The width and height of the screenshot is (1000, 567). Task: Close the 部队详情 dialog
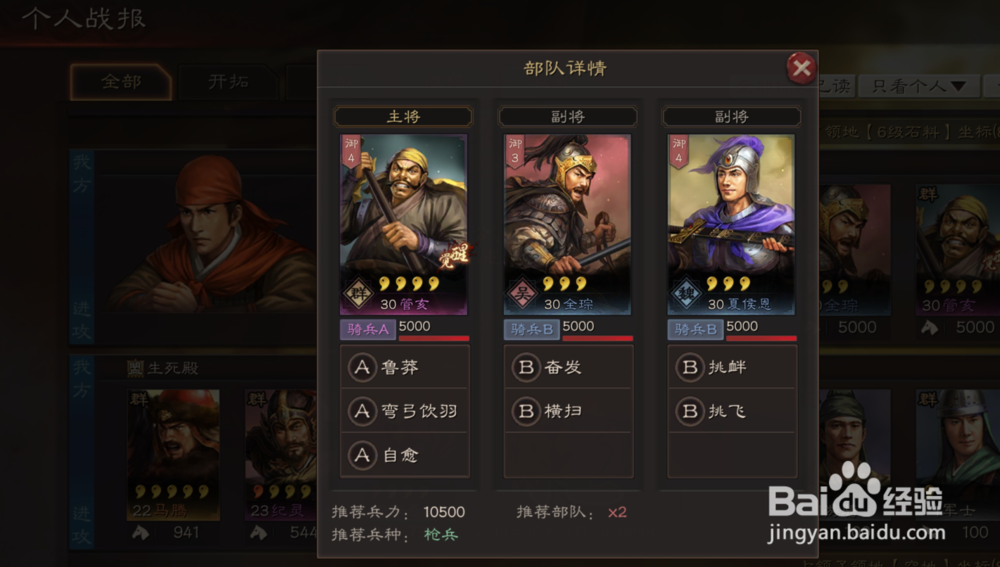pyautogui.click(x=802, y=67)
